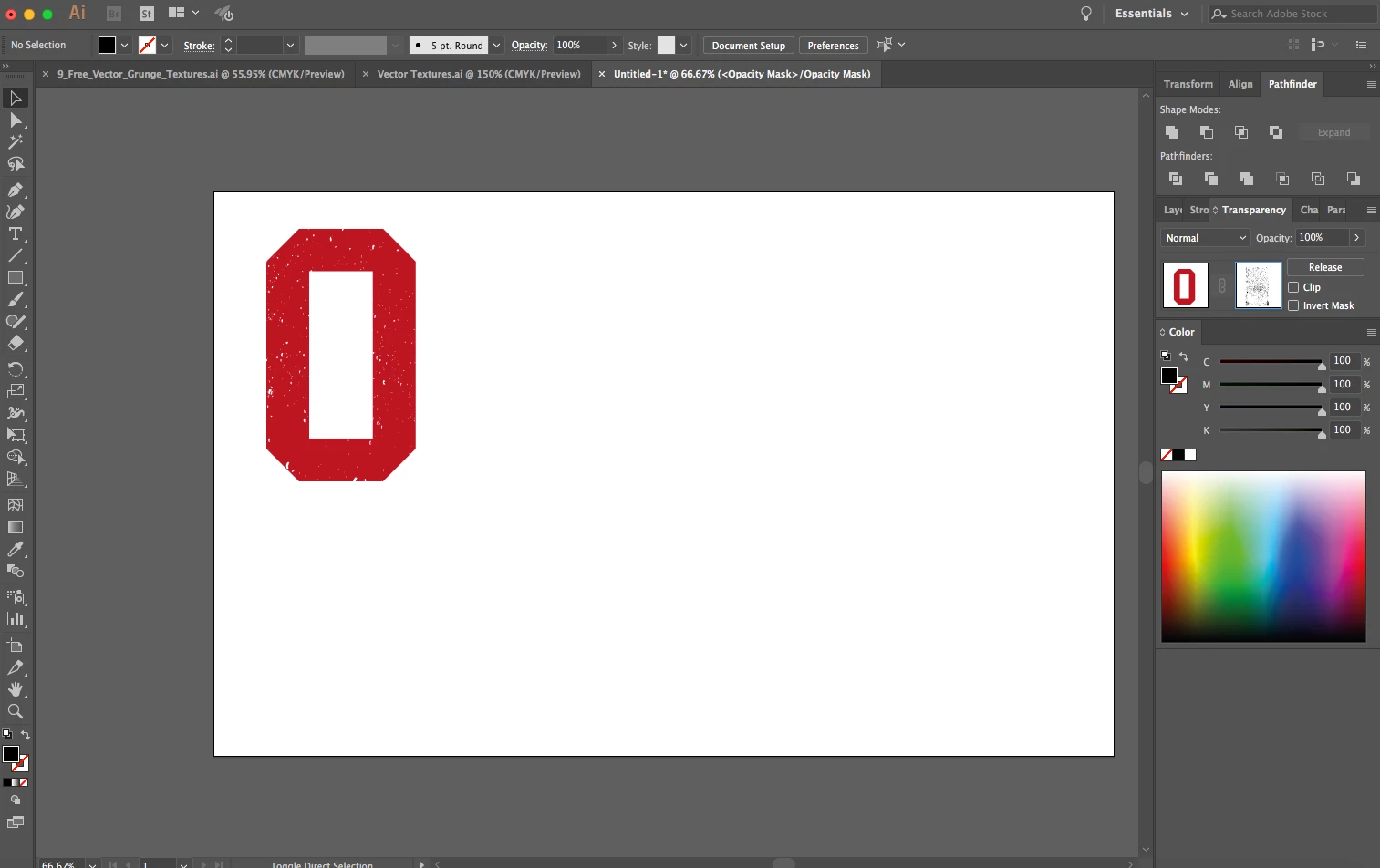Swap fill and stroke in Color panel
Viewport: 1380px width, 868px height.
[x=1184, y=356]
